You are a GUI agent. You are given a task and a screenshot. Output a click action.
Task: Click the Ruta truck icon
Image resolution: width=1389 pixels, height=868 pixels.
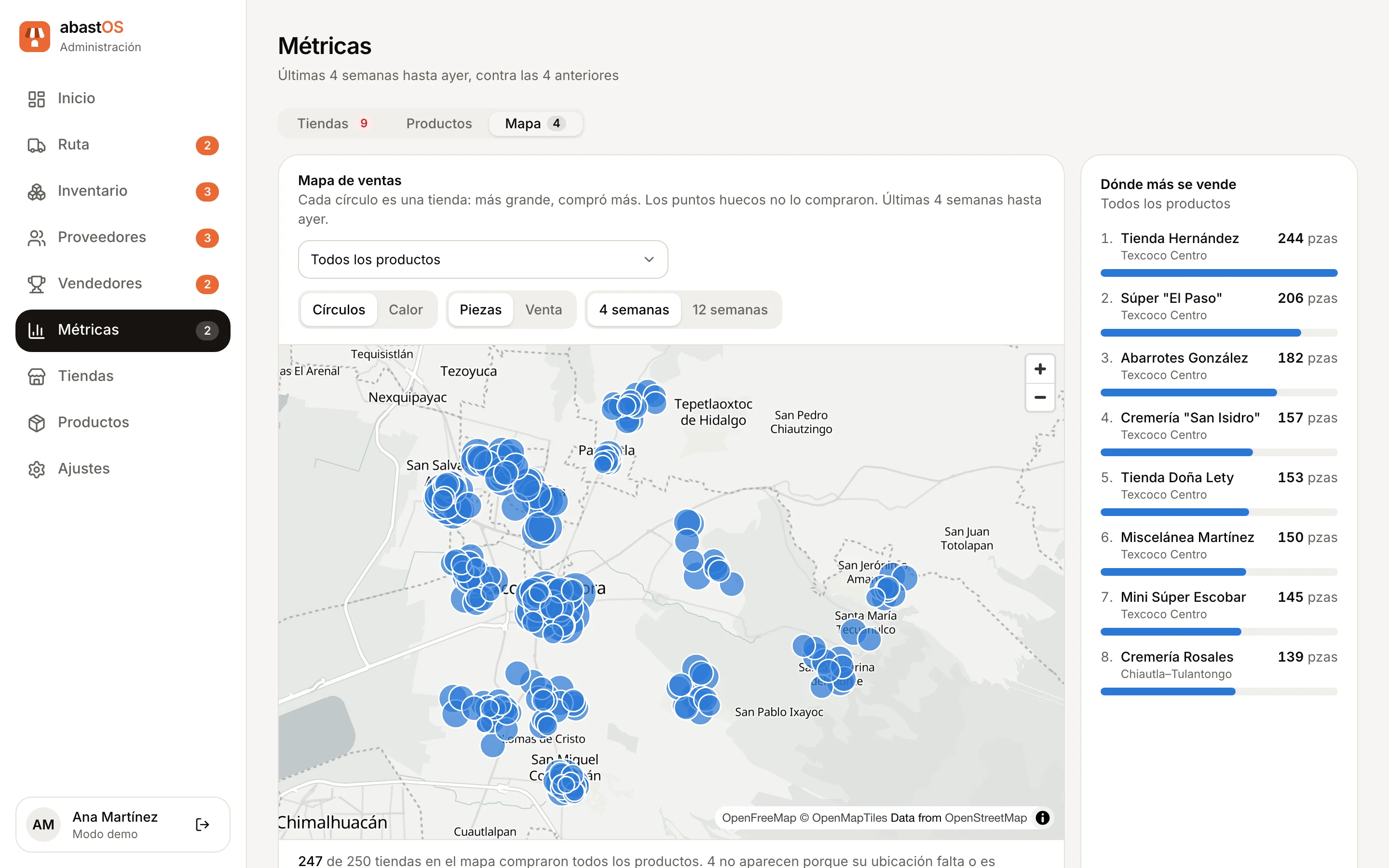click(36, 145)
